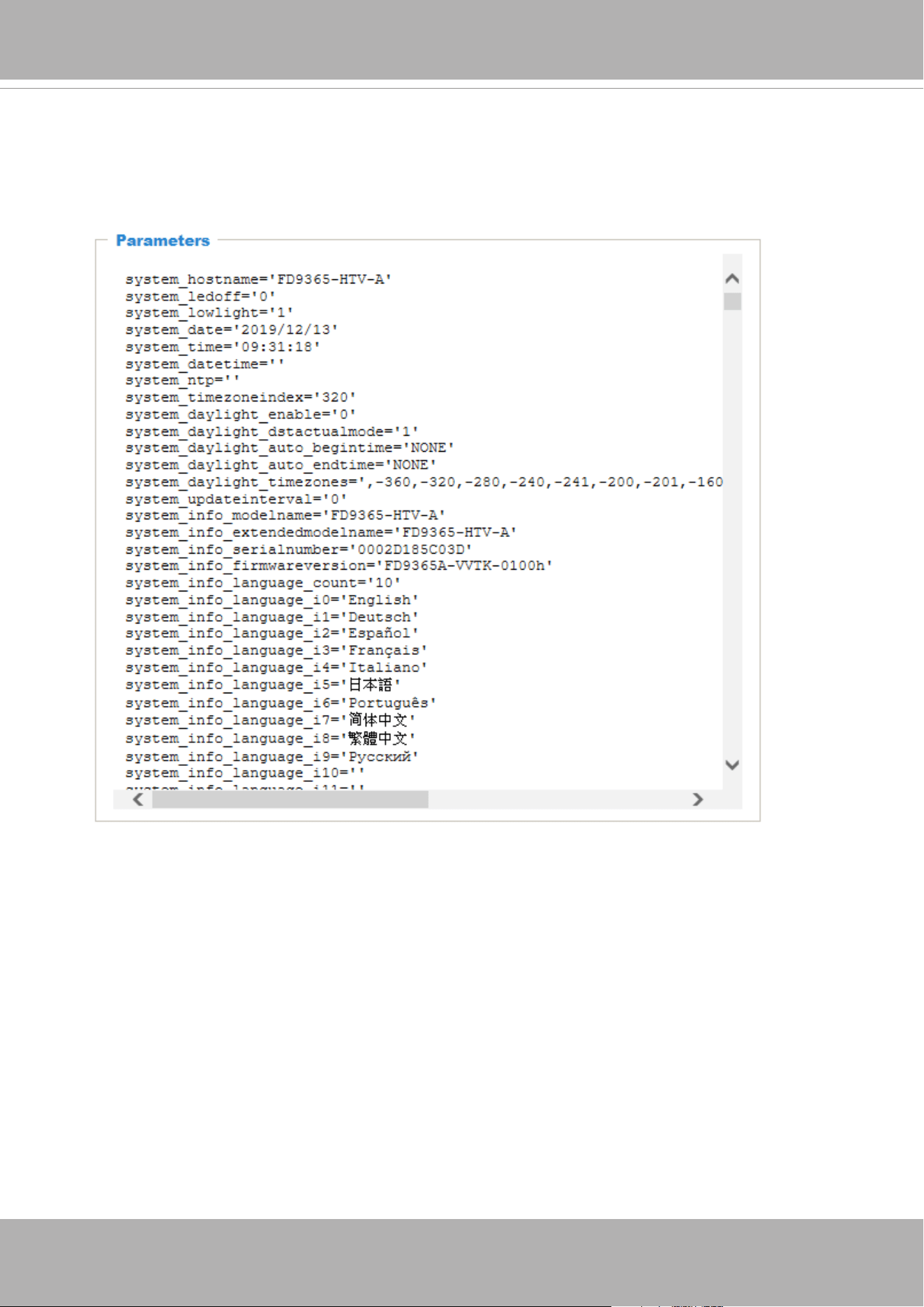This screenshot has width=924, height=1307.
Task: Click the language_i4='Italiano' line
Action: [276, 667]
